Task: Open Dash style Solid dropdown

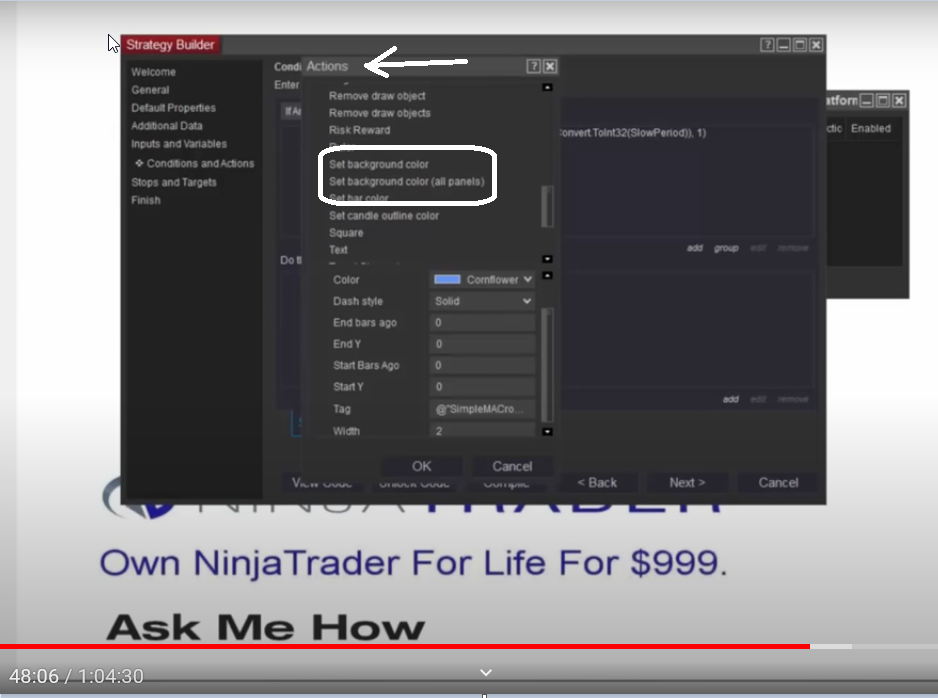Action: 482,301
